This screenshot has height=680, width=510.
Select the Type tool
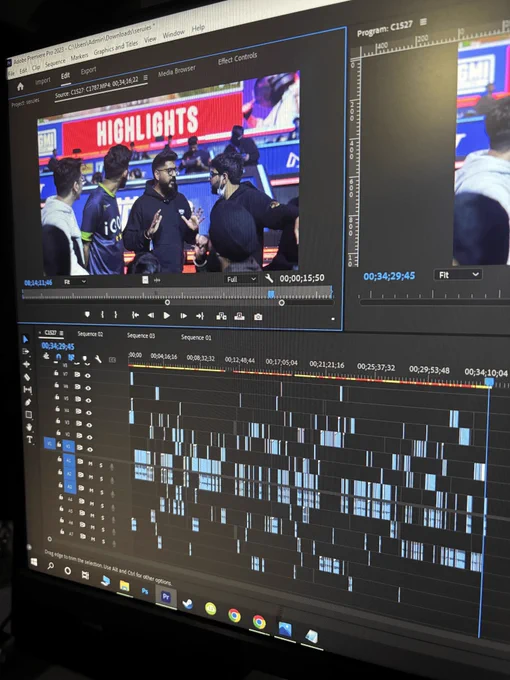coord(30,440)
